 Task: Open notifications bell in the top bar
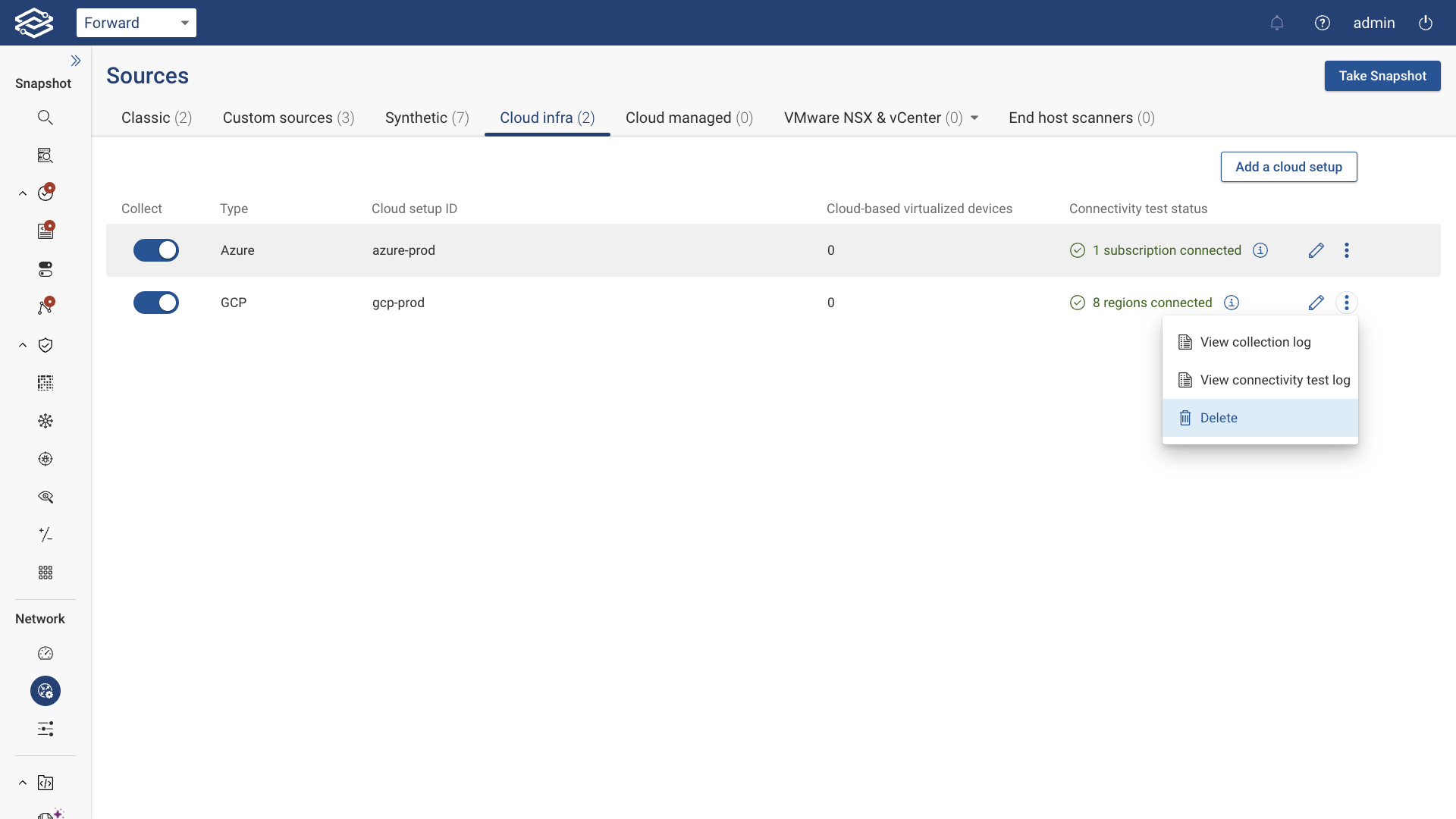(1277, 23)
